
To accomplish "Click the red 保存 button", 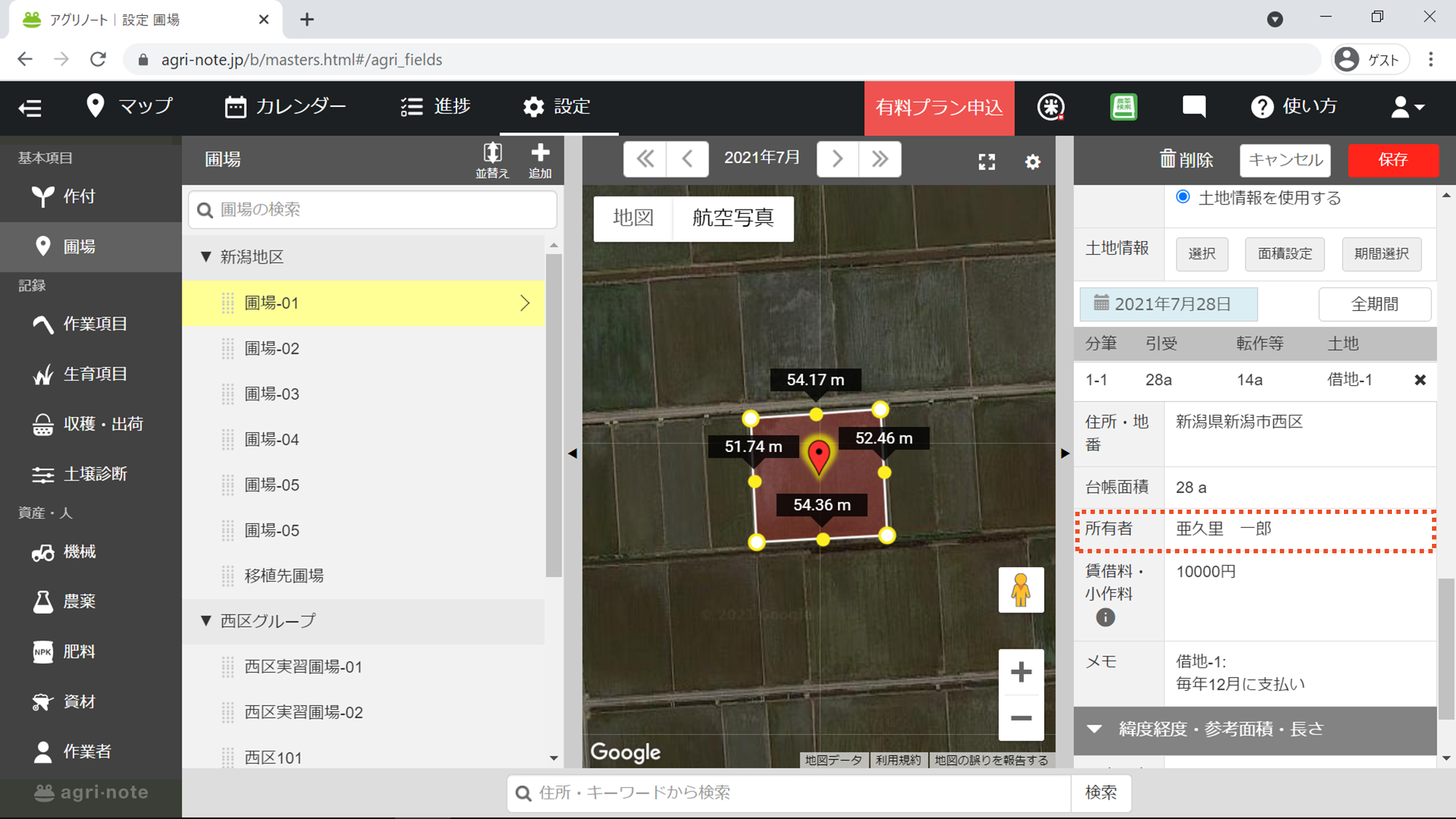I will (x=1393, y=159).
